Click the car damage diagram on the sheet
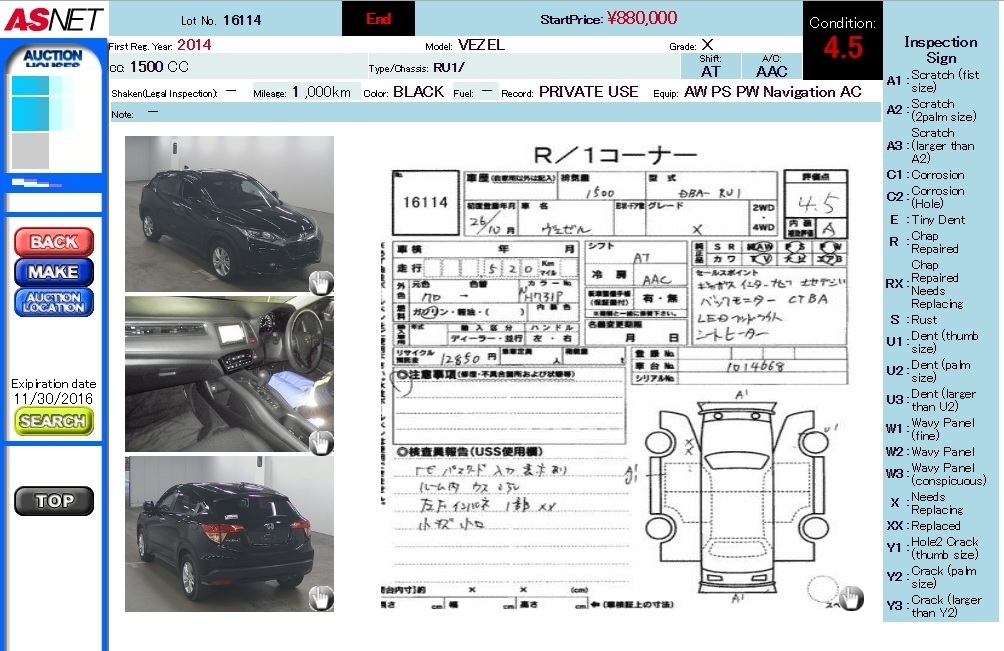Viewport: 1004px width, 651px height. pyautogui.click(x=741, y=495)
